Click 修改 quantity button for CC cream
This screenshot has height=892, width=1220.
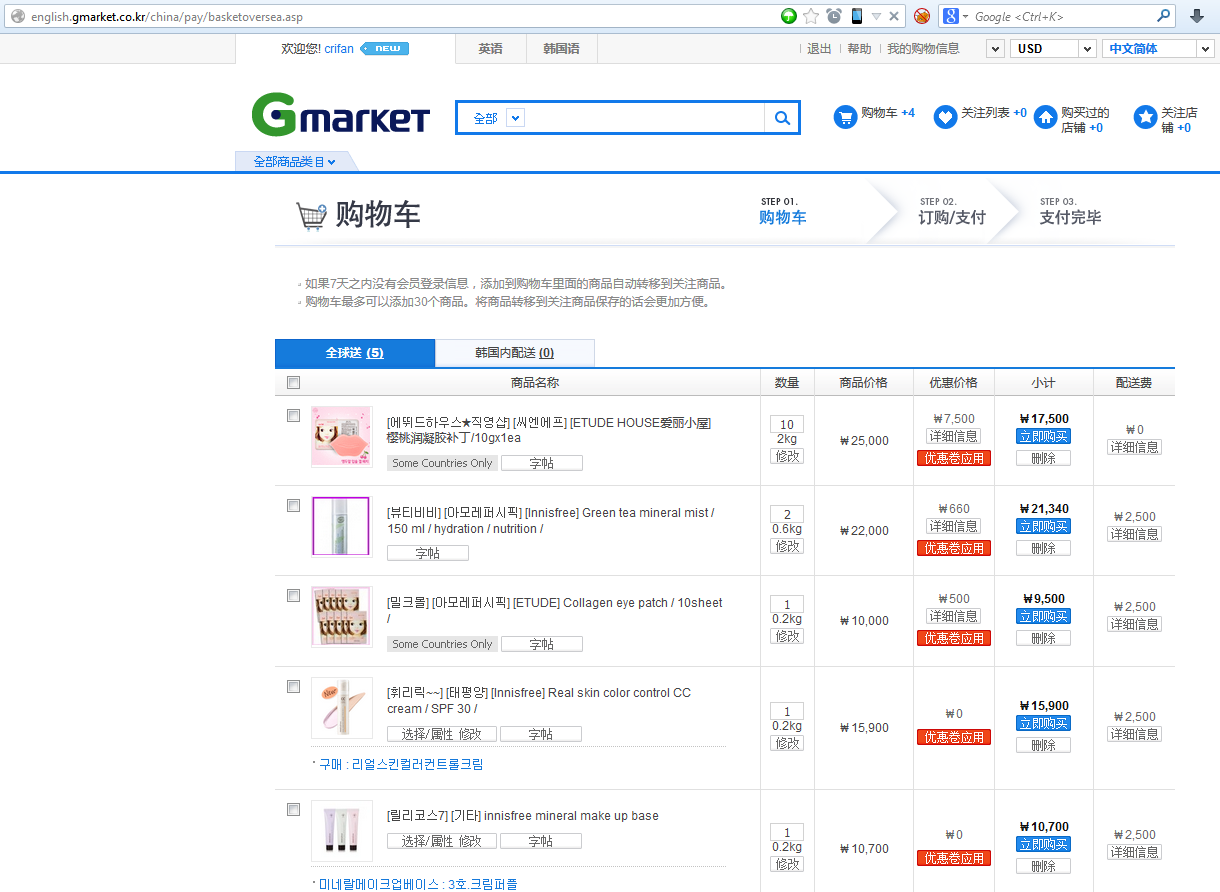point(787,743)
